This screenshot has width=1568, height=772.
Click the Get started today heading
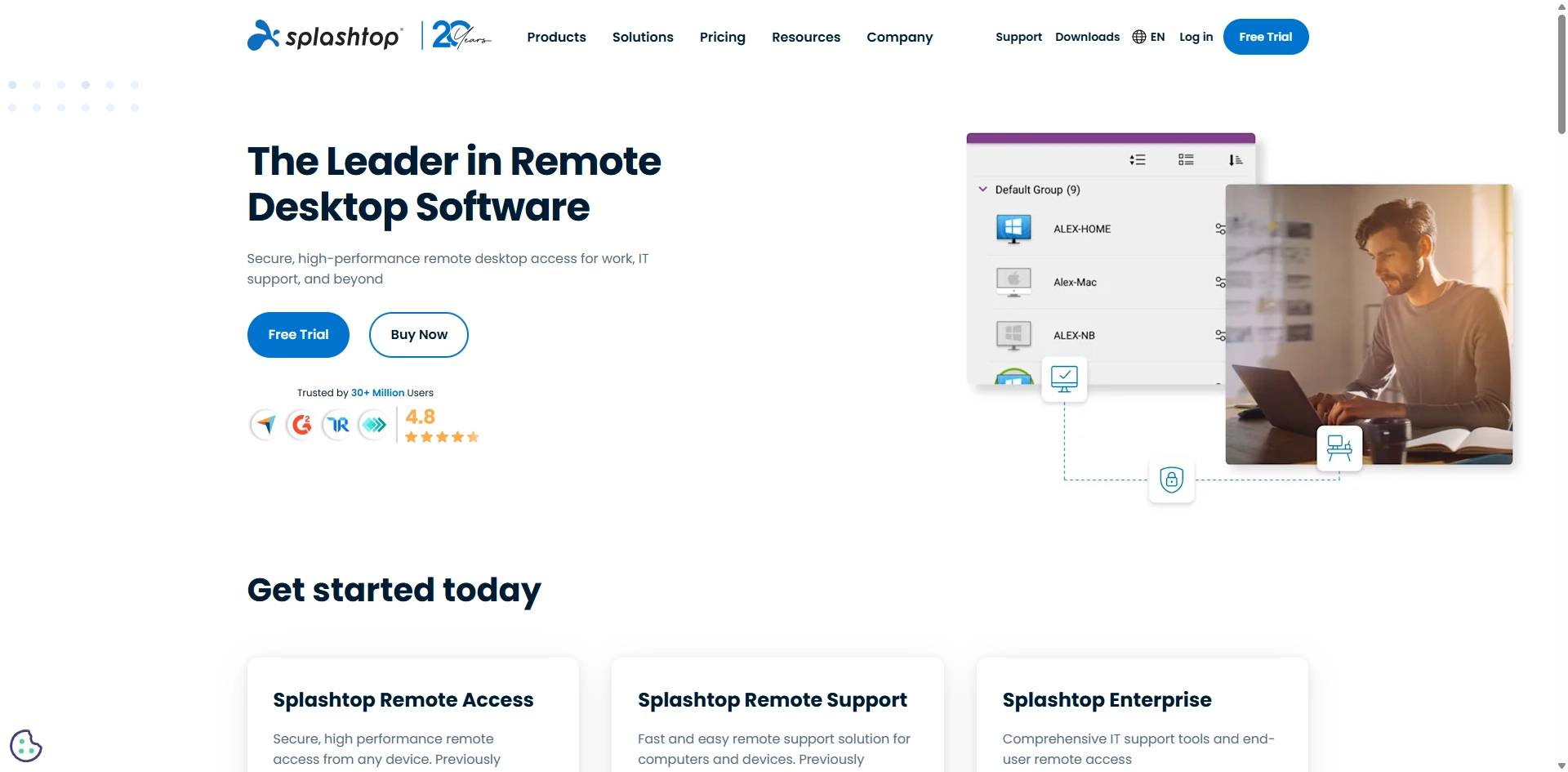click(x=394, y=590)
